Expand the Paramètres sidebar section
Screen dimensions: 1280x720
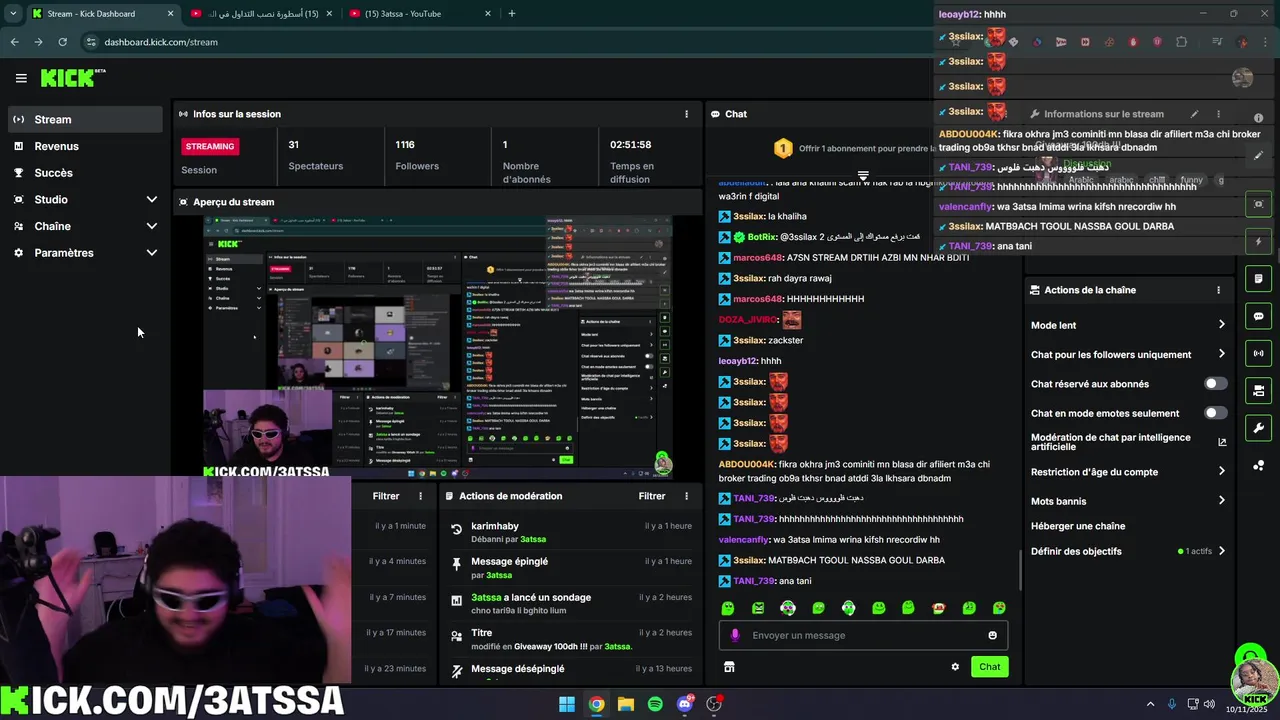click(x=84, y=253)
